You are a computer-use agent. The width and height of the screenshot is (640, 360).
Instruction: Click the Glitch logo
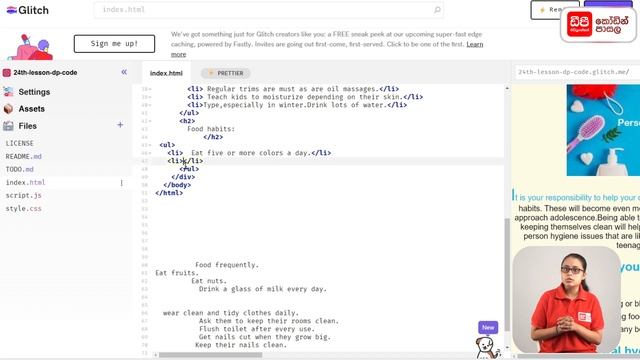click(x=28, y=10)
